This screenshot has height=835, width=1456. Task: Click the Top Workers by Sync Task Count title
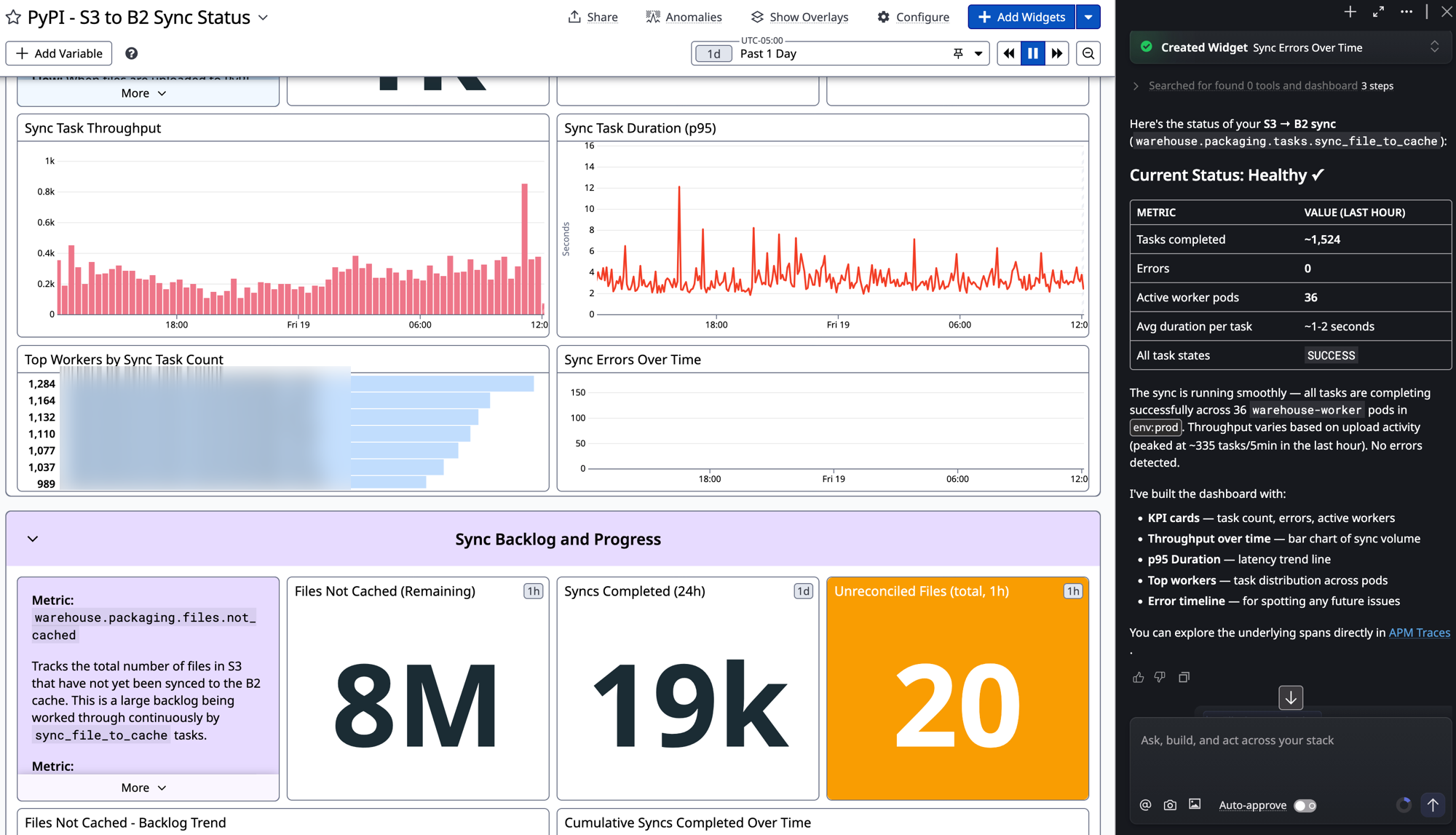pyautogui.click(x=124, y=360)
